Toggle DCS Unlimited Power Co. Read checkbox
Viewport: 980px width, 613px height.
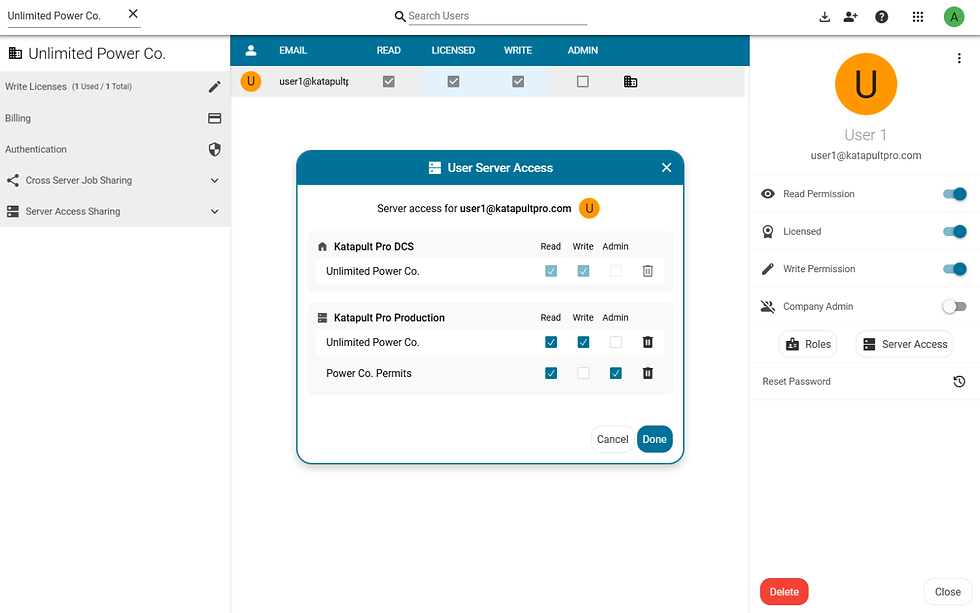[551, 271]
